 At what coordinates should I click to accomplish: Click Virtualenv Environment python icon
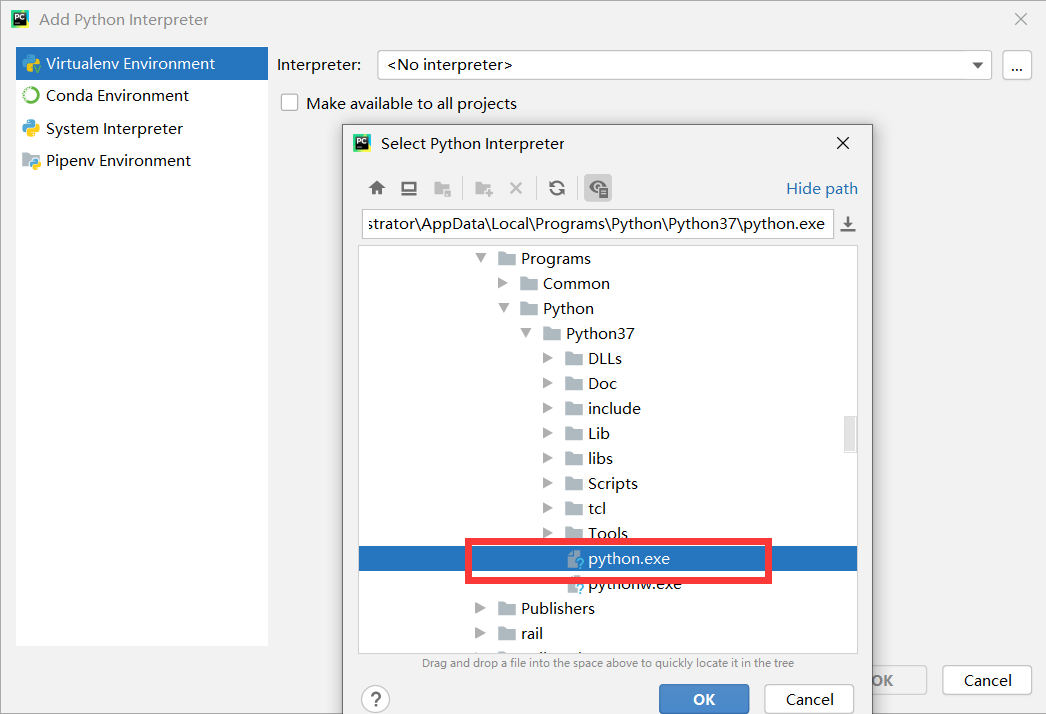coord(31,64)
